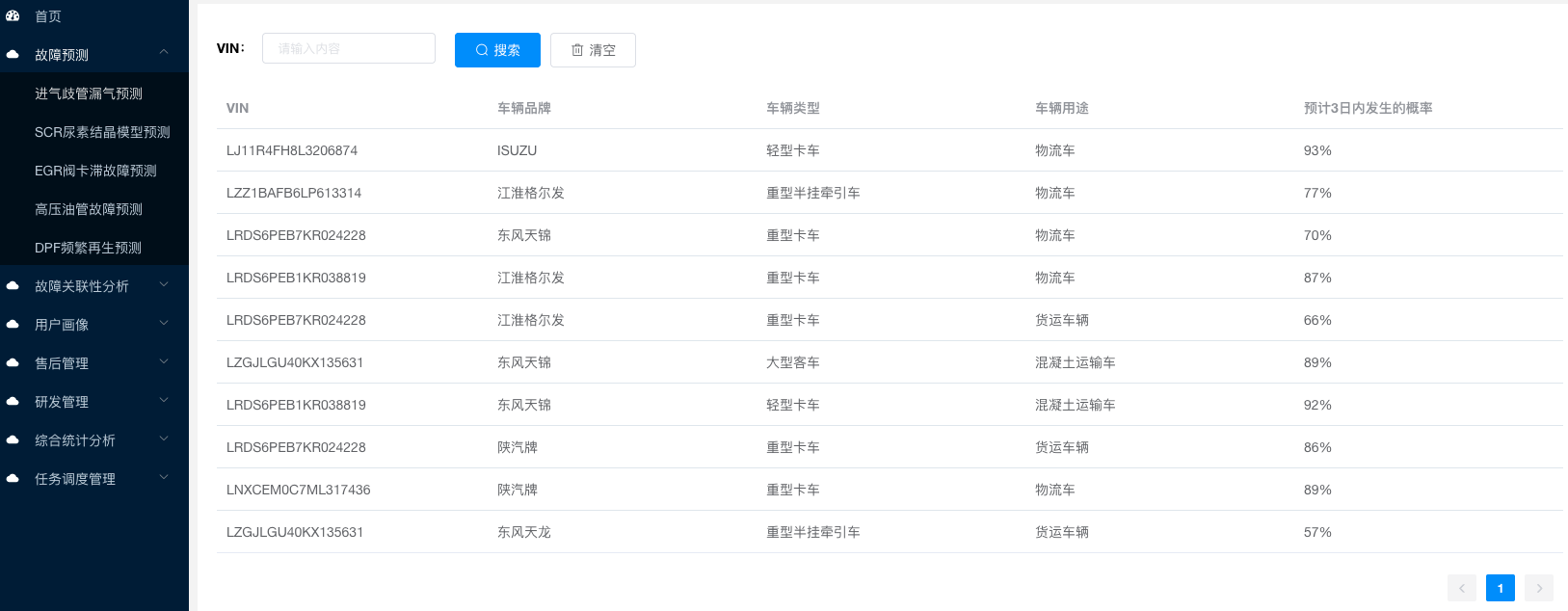Click the cloud icon beside 用户画像

click(13, 325)
